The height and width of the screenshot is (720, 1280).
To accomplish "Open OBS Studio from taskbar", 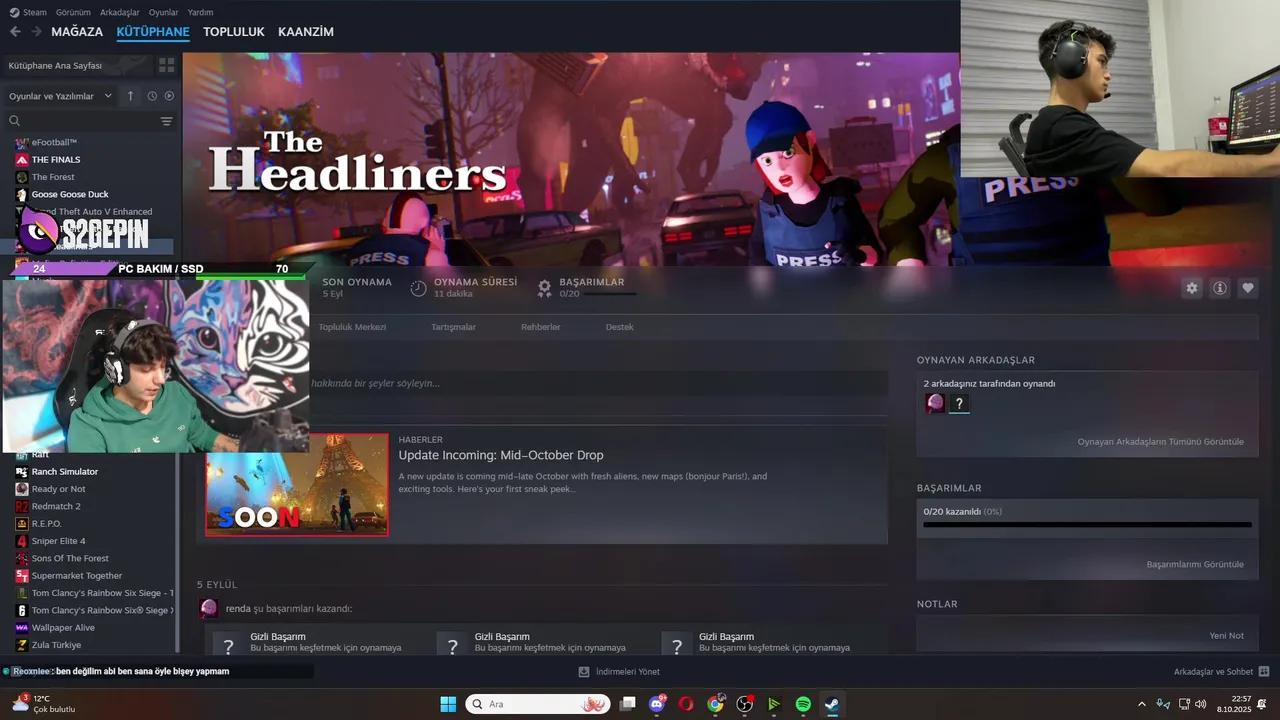I will (x=745, y=704).
